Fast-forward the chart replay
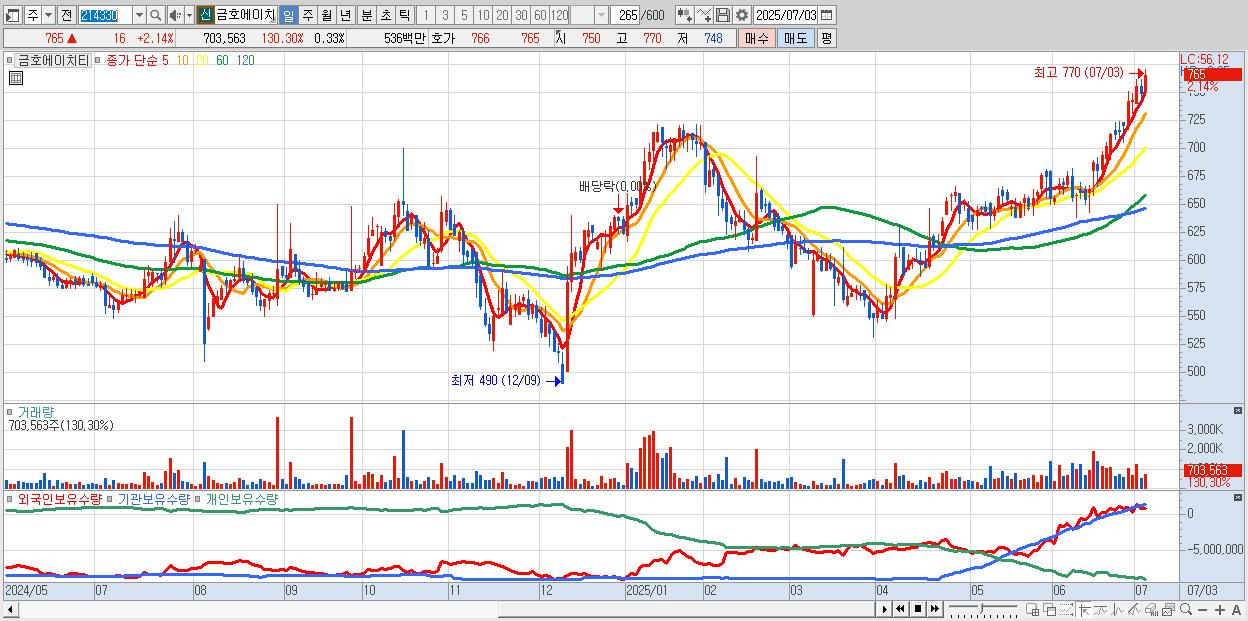 pos(934,609)
